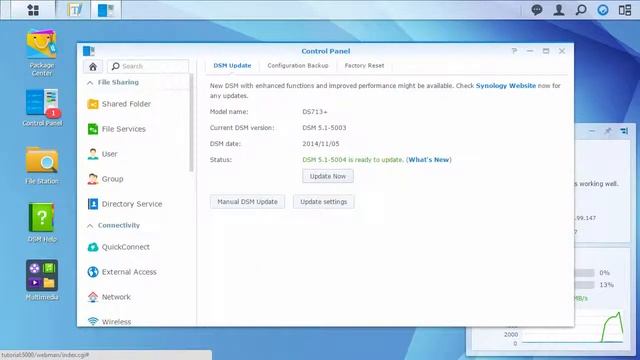The height and width of the screenshot is (360, 640).
Task: Open the Control Panel help question mark
Action: 514,51
